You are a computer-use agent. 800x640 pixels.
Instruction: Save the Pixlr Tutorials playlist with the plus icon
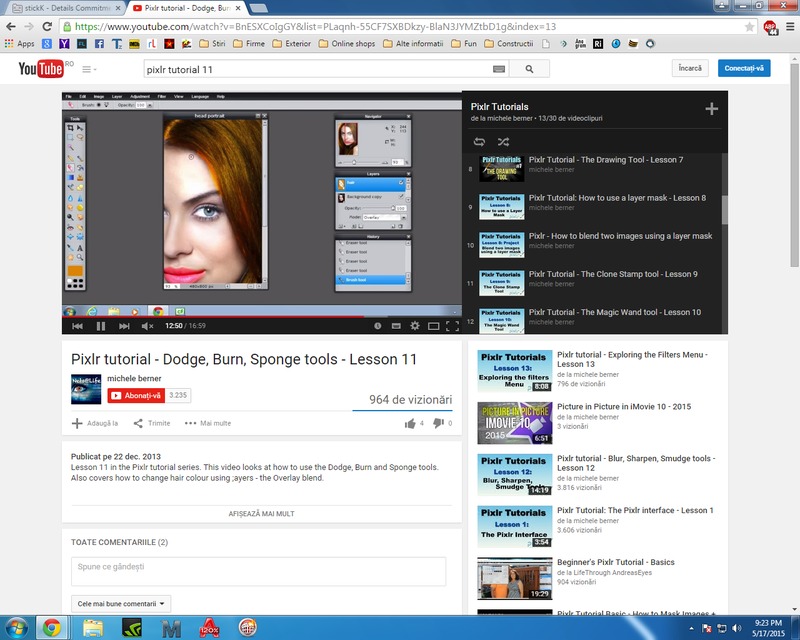click(711, 109)
